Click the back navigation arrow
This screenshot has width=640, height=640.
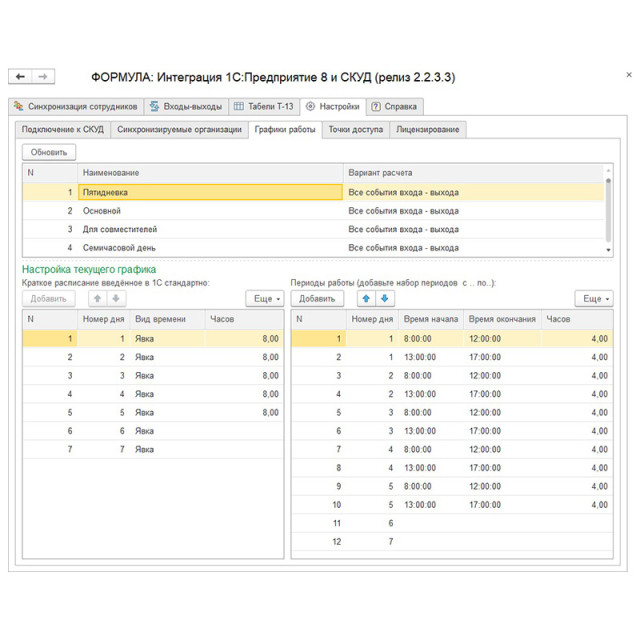20,77
